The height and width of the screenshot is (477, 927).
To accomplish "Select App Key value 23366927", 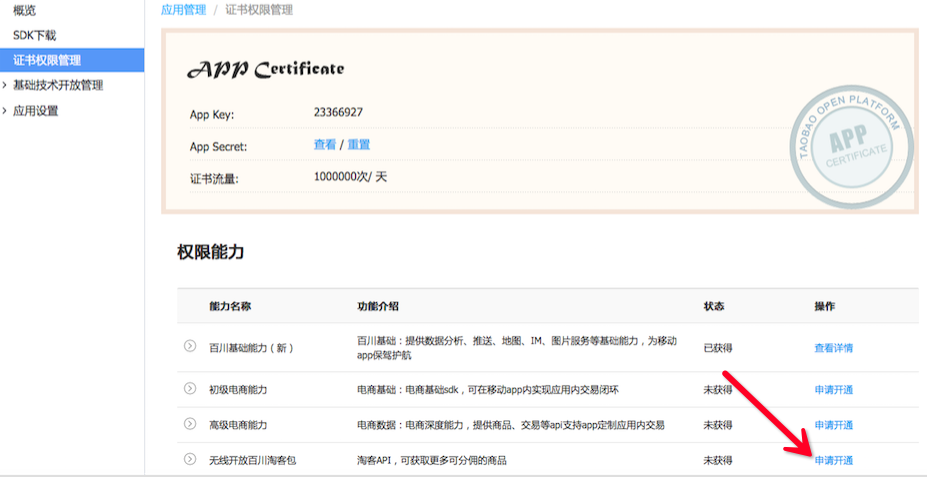I will (338, 112).
